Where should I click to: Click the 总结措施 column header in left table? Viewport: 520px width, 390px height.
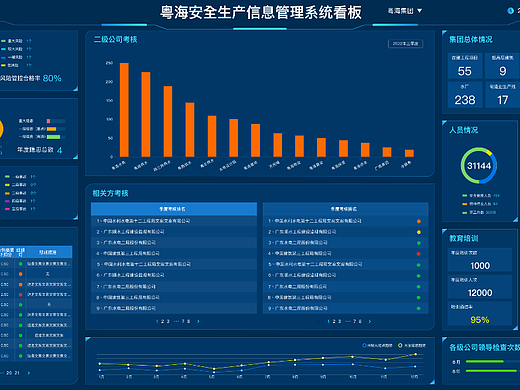(x=48, y=252)
